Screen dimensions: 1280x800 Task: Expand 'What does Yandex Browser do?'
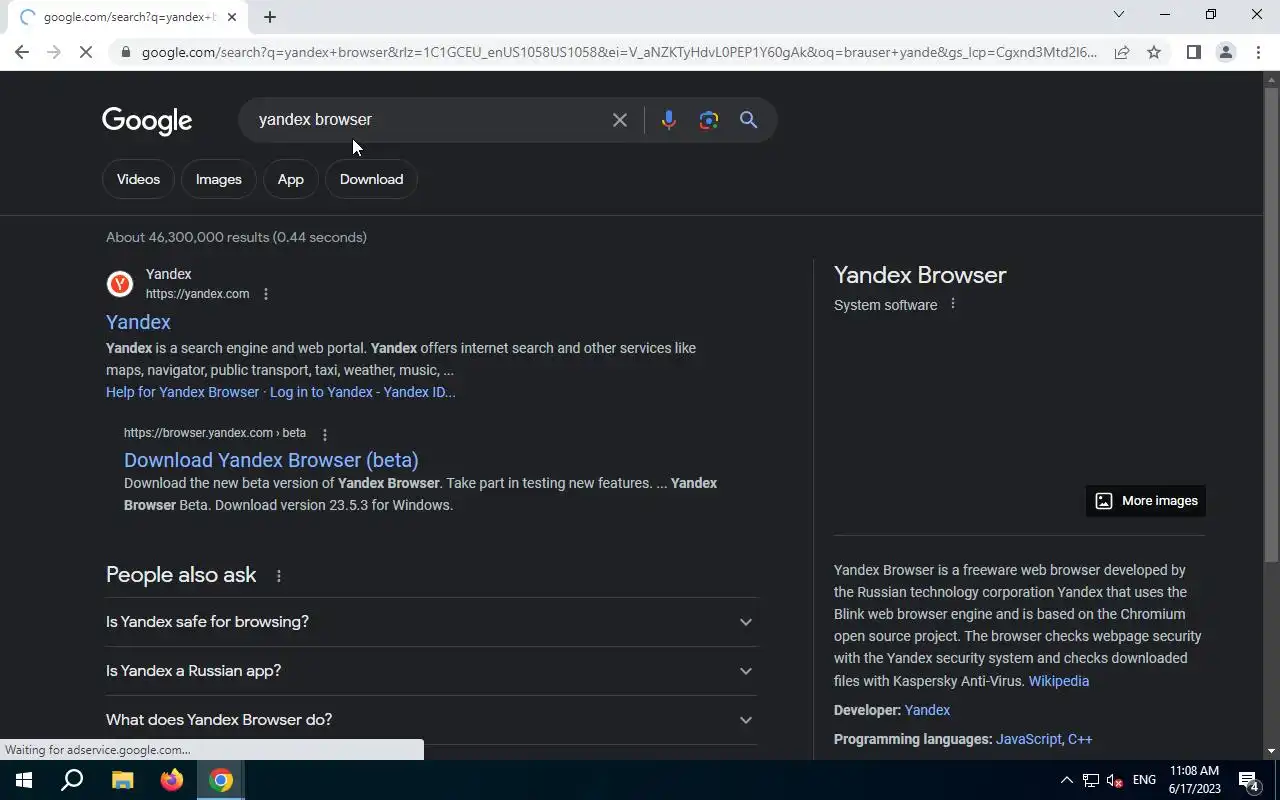[432, 720]
